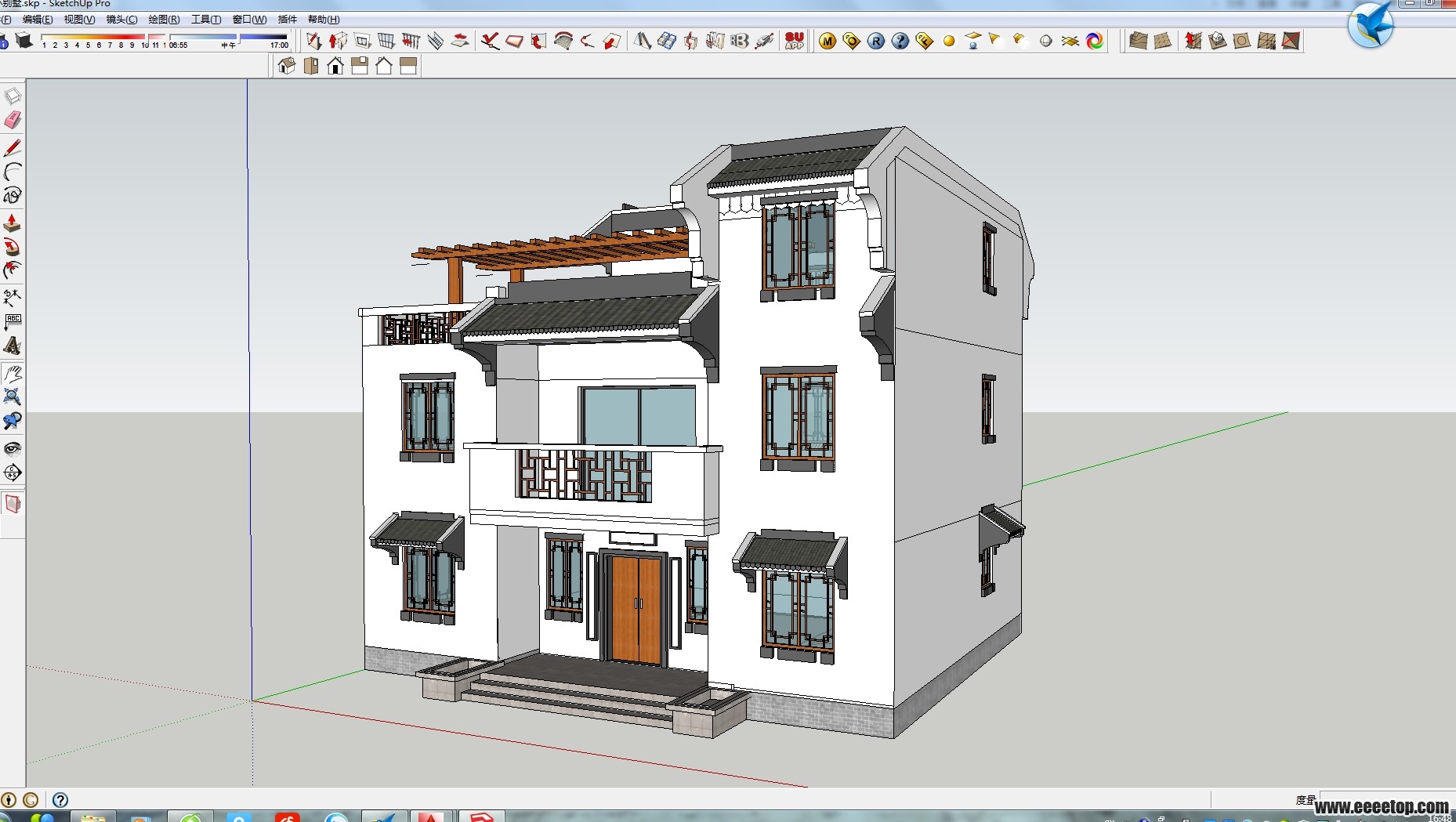Viewport: 1456px width, 822px height.
Task: Select the Freehand drawing tool
Action: (13, 195)
